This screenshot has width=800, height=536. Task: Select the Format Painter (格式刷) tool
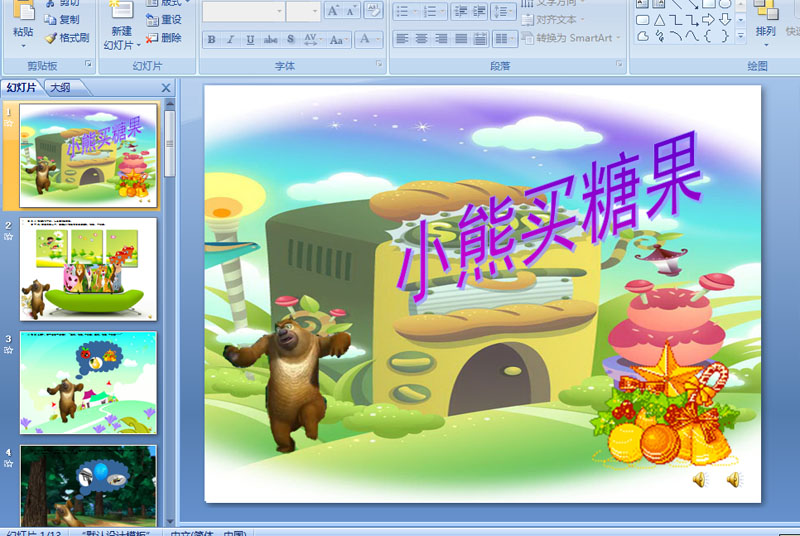67,38
